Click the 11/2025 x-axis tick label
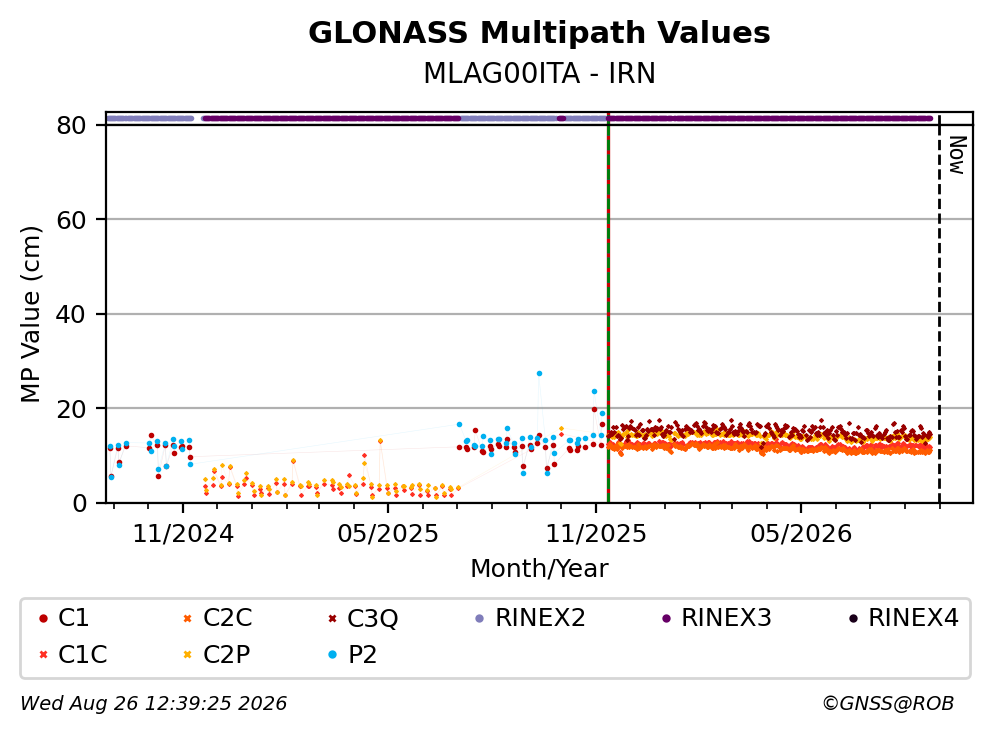This screenshot has width=993, height=734. (596, 534)
